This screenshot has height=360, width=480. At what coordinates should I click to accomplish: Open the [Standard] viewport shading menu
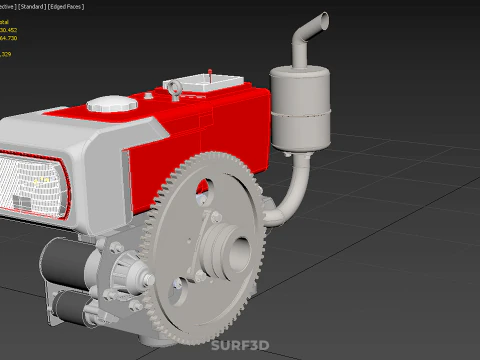32,6
